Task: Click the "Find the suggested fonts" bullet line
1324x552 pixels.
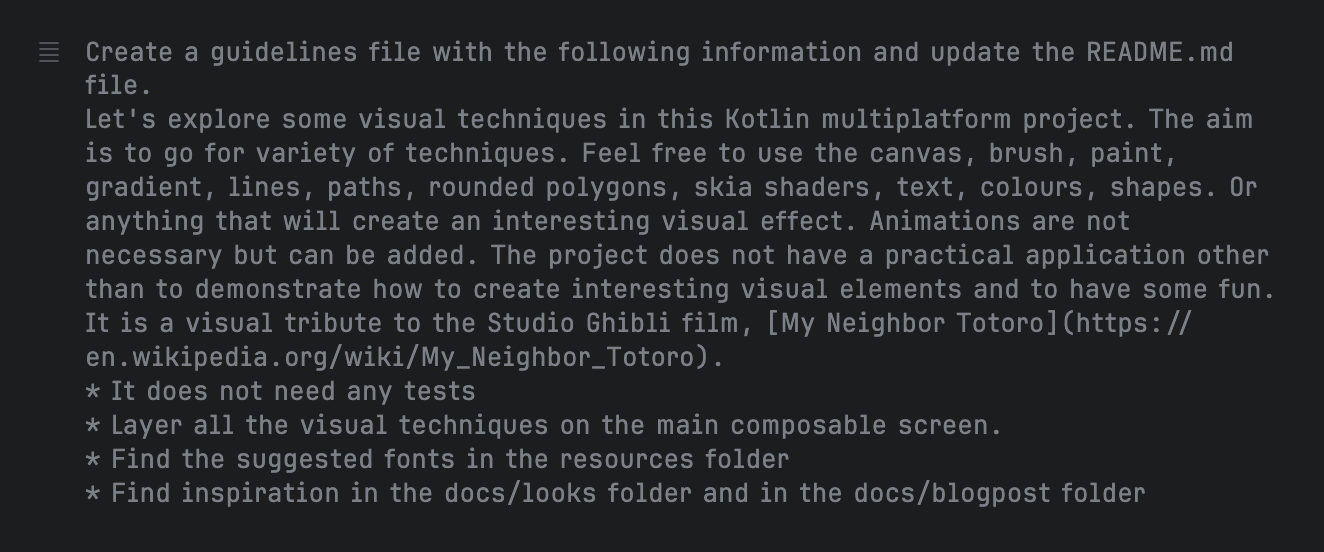Action: [x=438, y=459]
